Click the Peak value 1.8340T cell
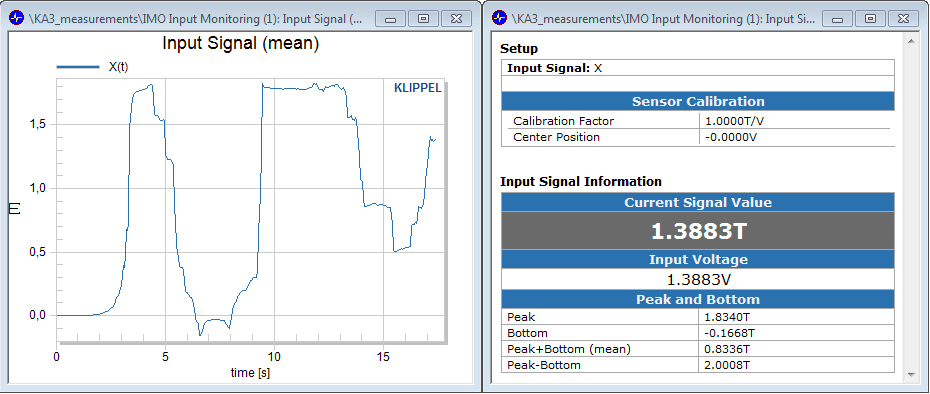The height and width of the screenshot is (394, 930). 797,317
